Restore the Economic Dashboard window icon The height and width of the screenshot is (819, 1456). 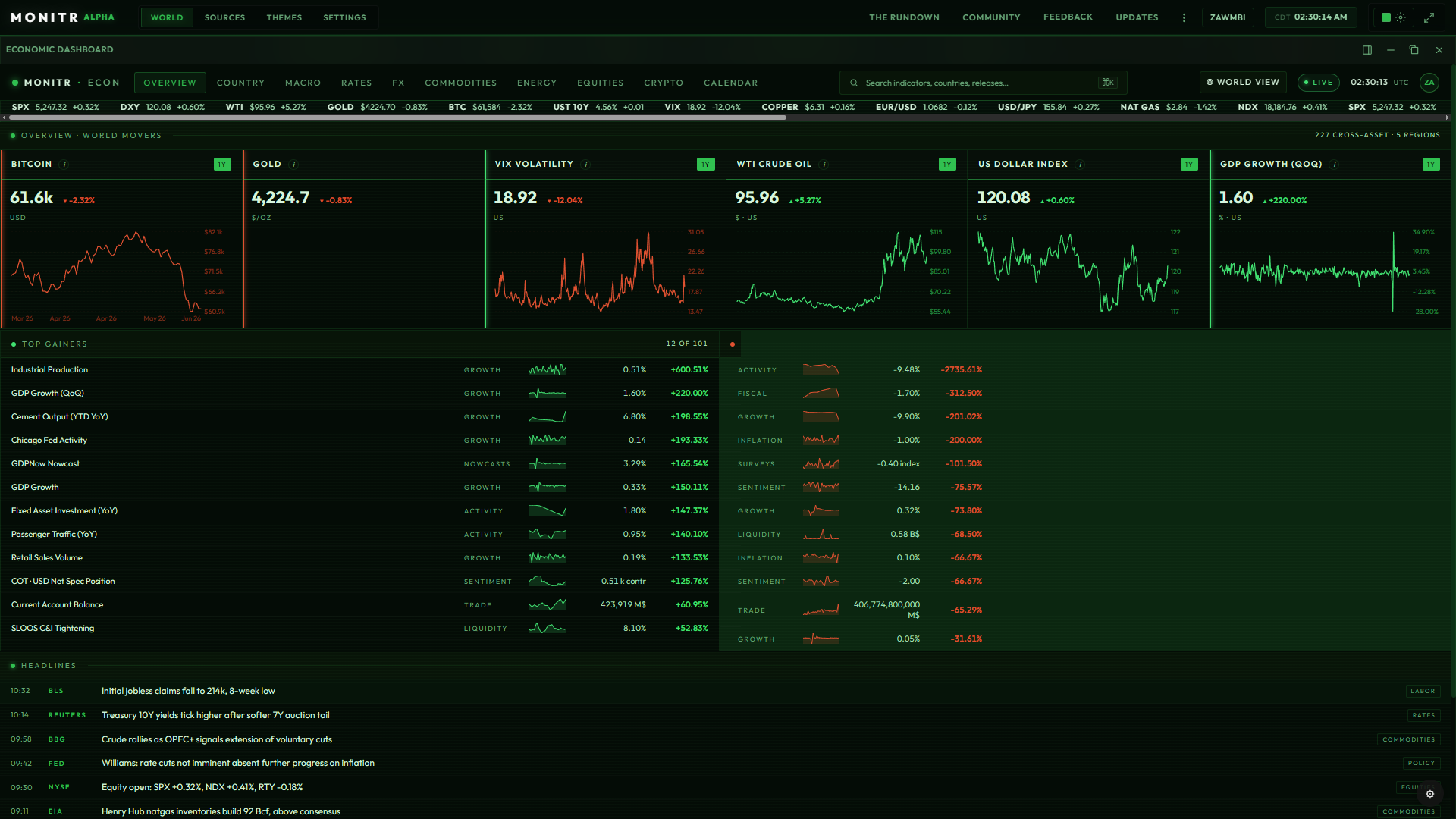pos(1414,50)
